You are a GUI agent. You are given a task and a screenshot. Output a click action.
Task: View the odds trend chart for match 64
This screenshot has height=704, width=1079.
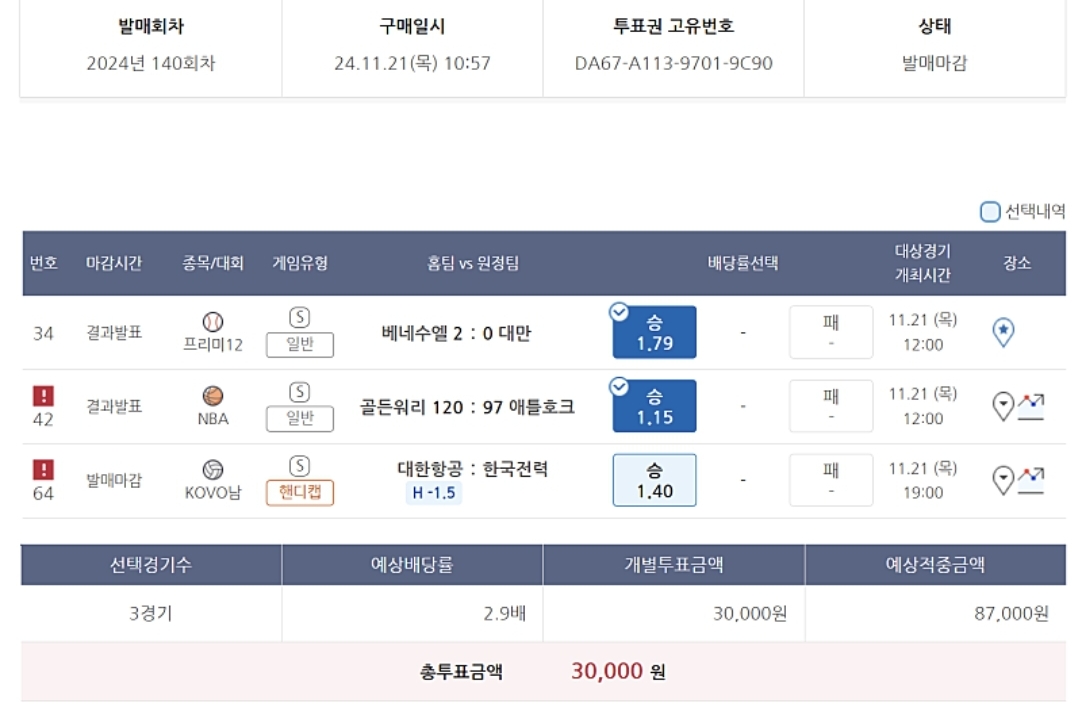pyautogui.click(x=1031, y=481)
